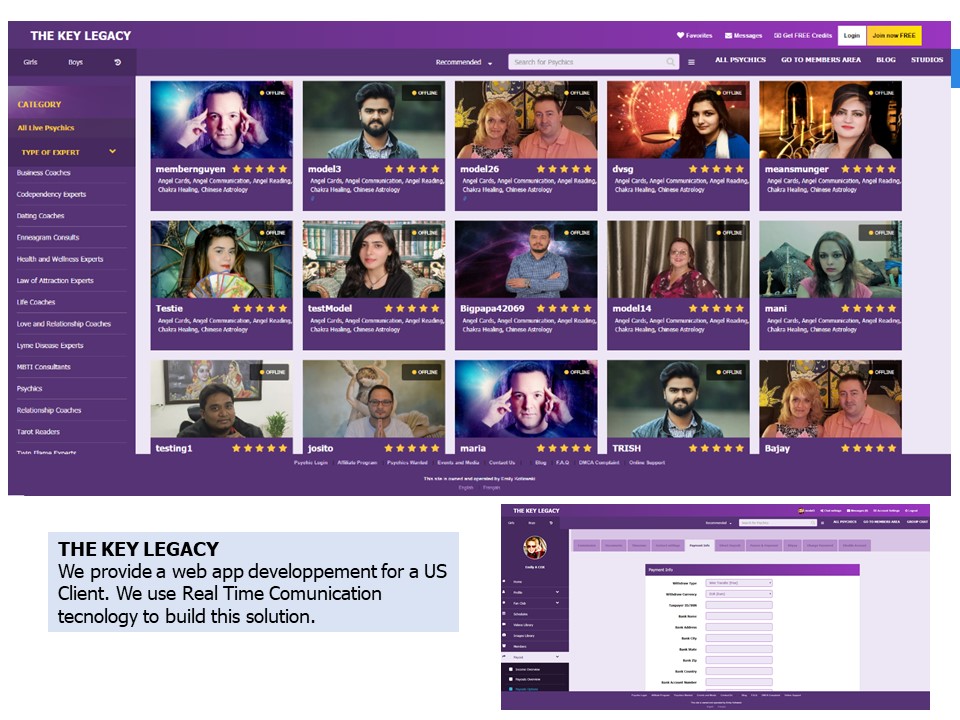This screenshot has width=960, height=720.
Task: Click Get FREE Credits link
Action: click(803, 36)
